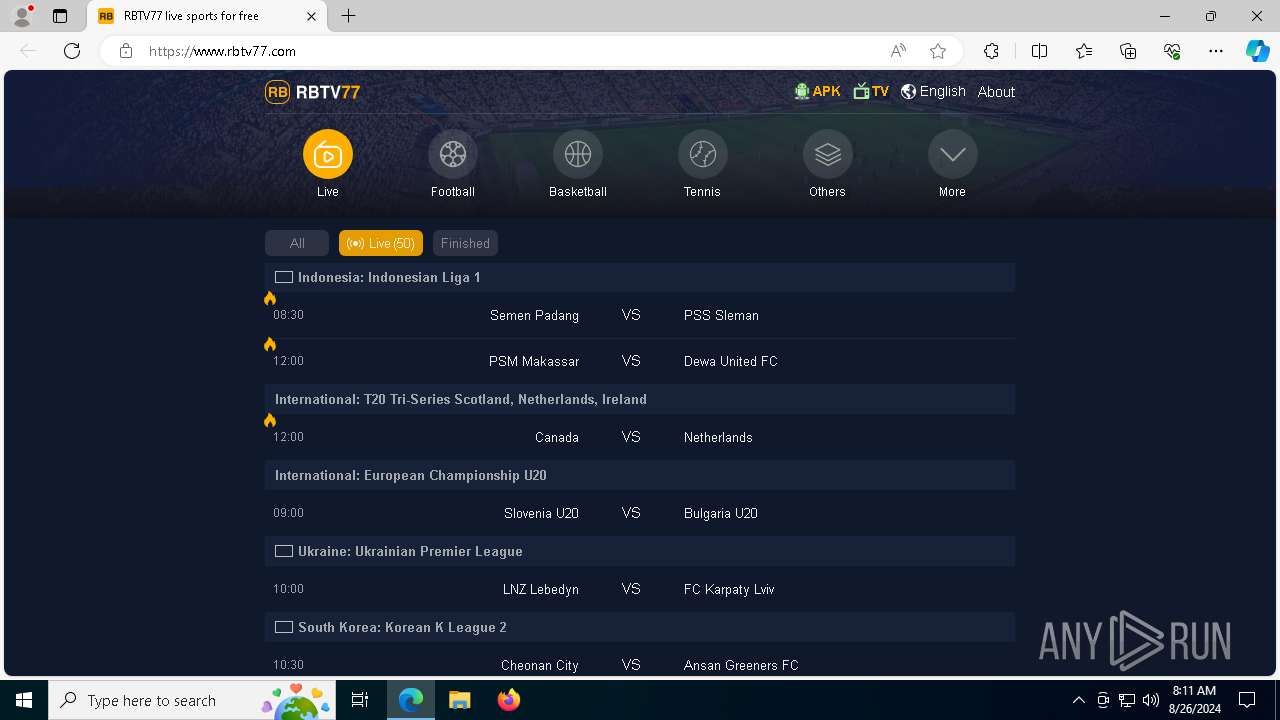Open browser Extensions menu

coord(991,51)
